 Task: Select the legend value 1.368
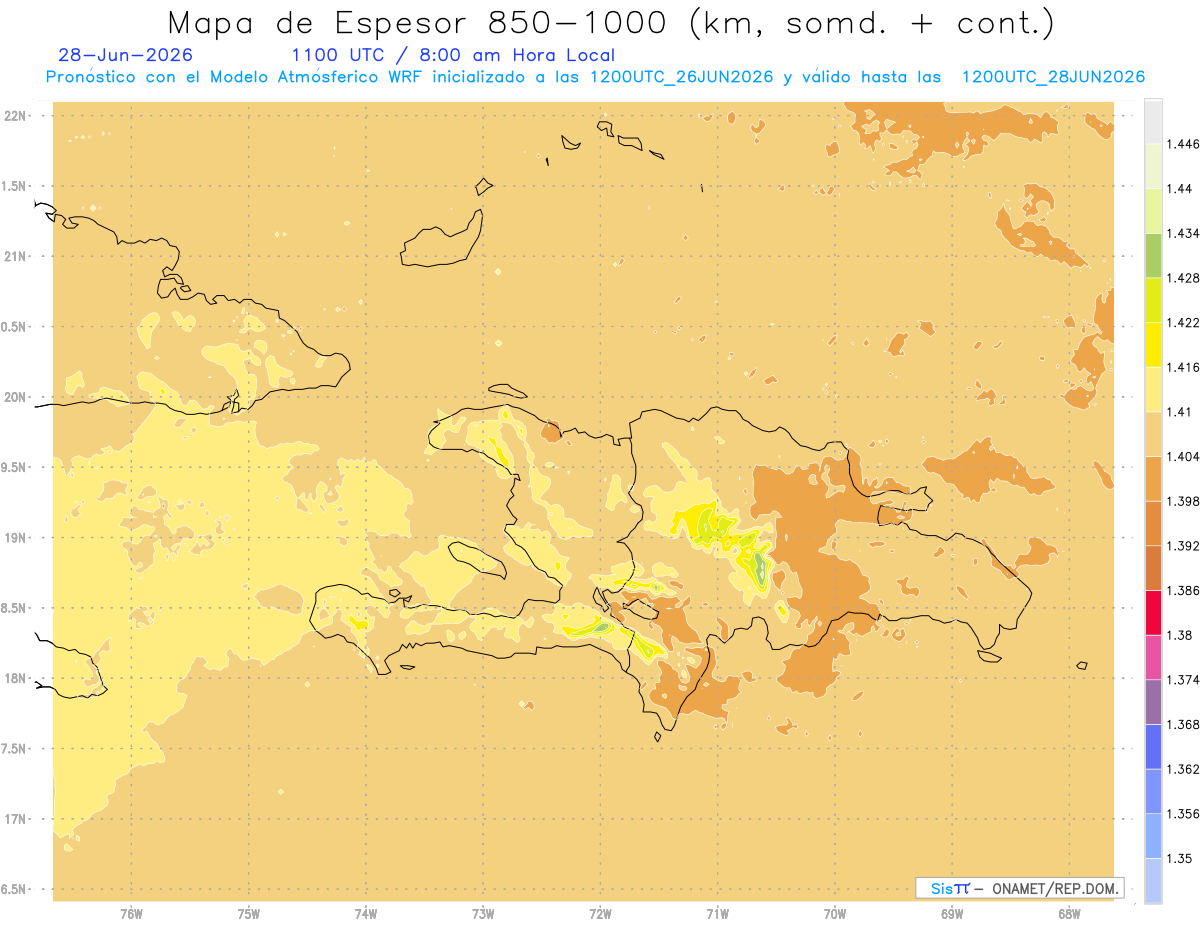1184,724
